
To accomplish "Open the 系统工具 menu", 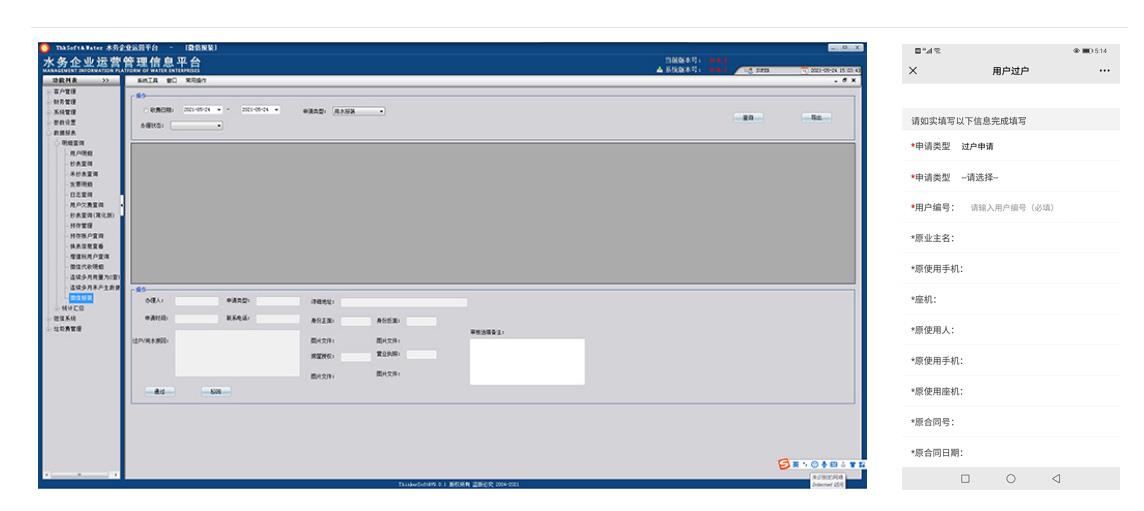I will coord(148,79).
